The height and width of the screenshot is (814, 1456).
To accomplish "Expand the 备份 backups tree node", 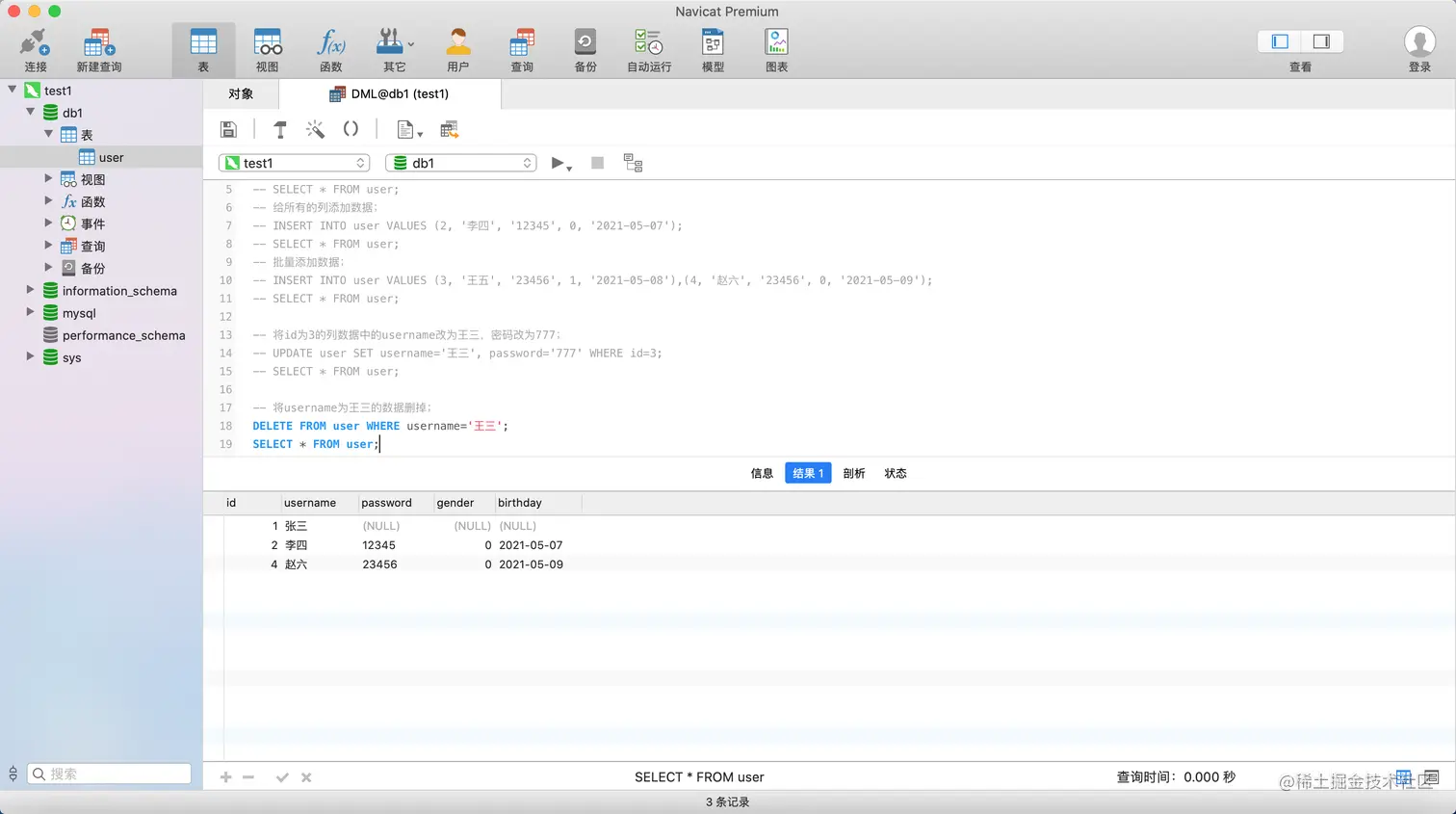I will (49, 267).
